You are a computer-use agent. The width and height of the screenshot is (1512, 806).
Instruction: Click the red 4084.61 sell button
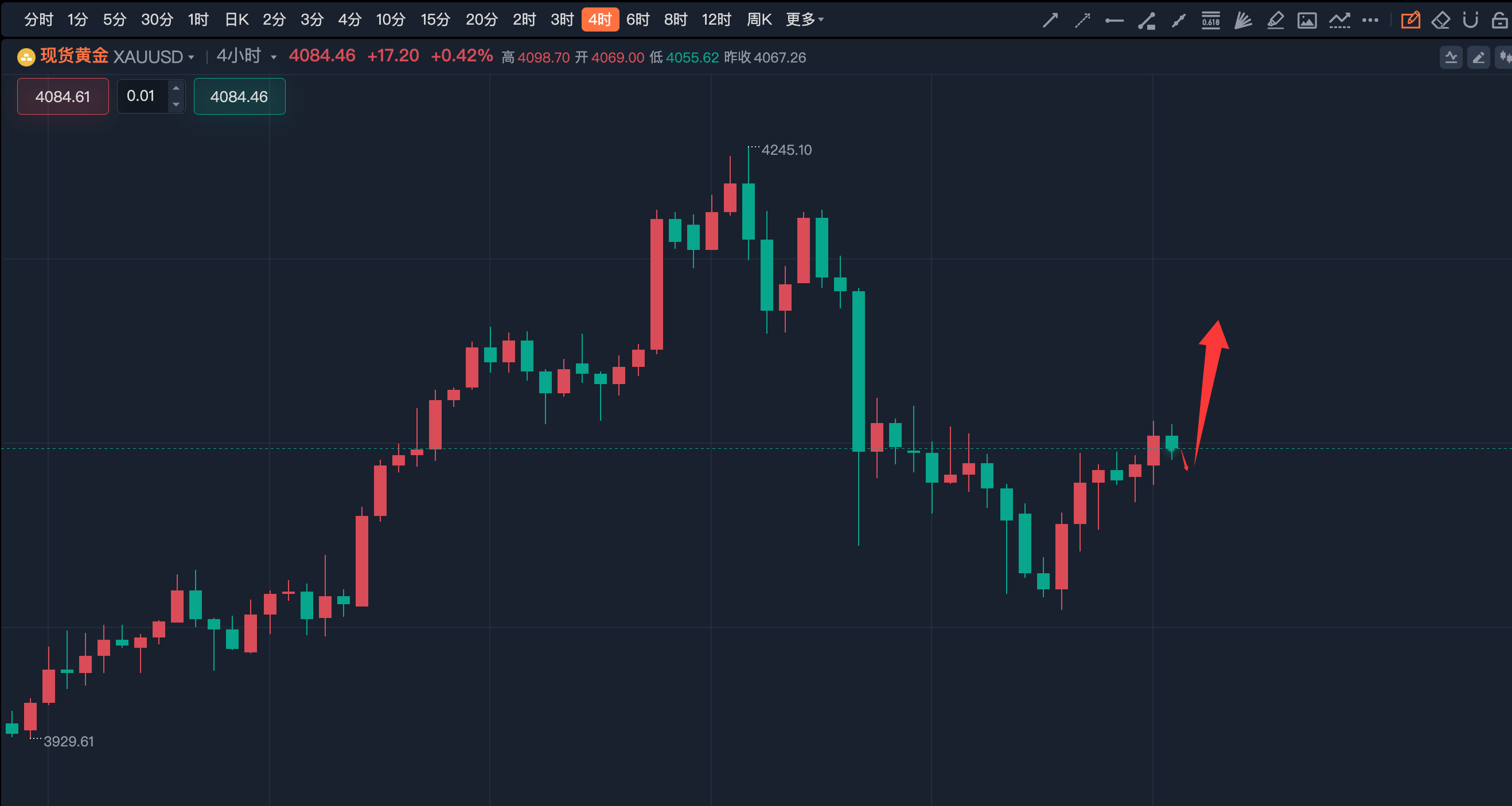[63, 96]
